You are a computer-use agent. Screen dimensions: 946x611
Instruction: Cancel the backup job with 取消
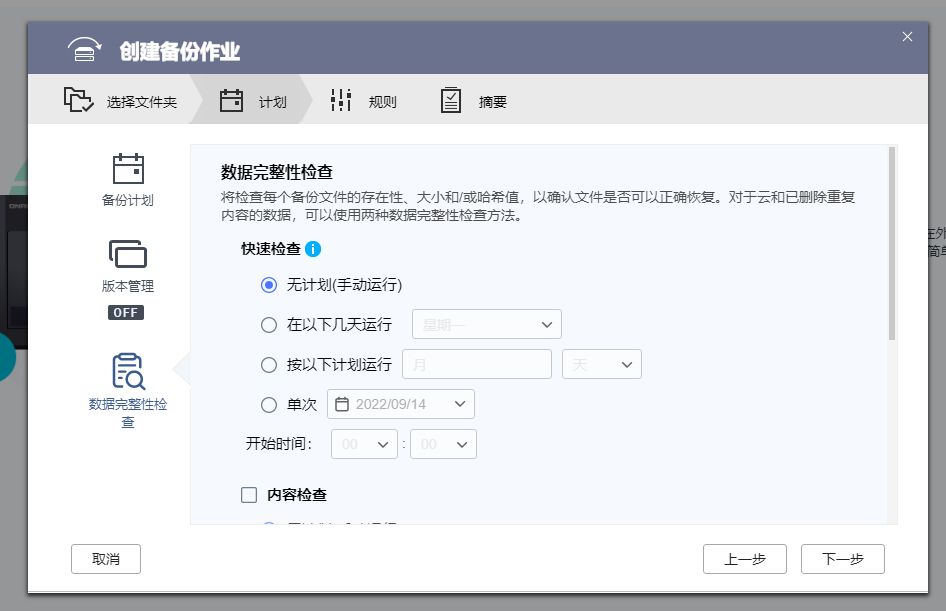(105, 559)
